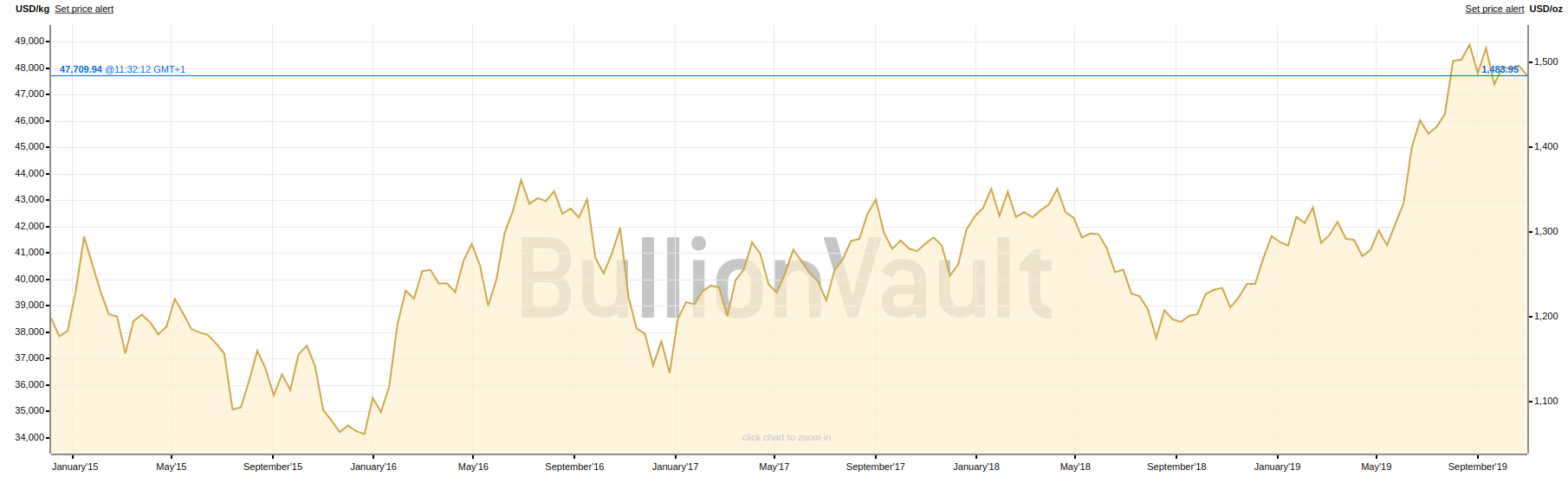
Task: Click the September'17 axis label
Action: coord(876,467)
